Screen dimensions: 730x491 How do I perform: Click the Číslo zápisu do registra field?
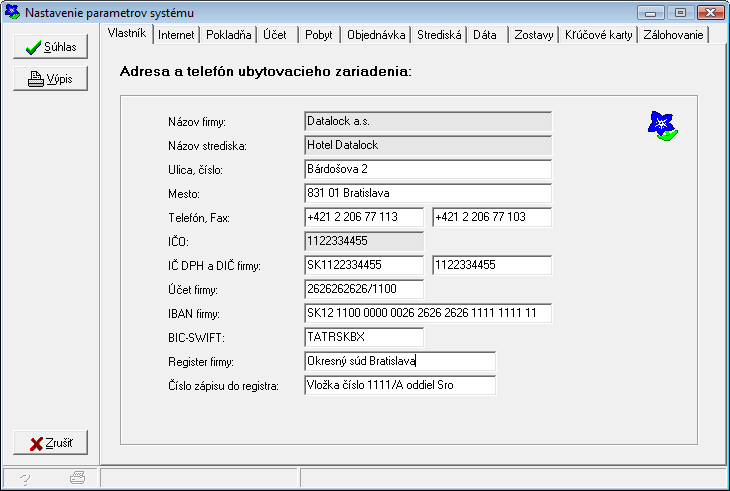tap(399, 385)
